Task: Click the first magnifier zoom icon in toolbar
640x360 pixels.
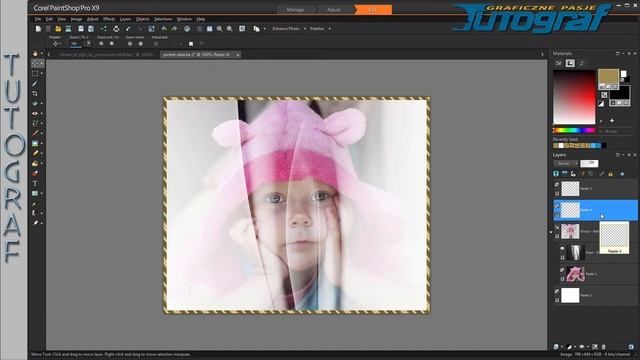Action: 220,29
